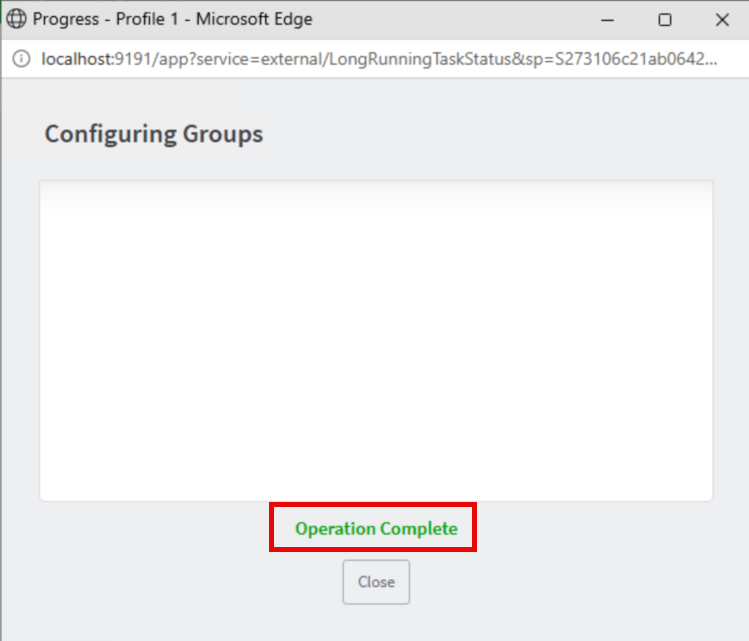Click the word Operation in status message

point(335,528)
